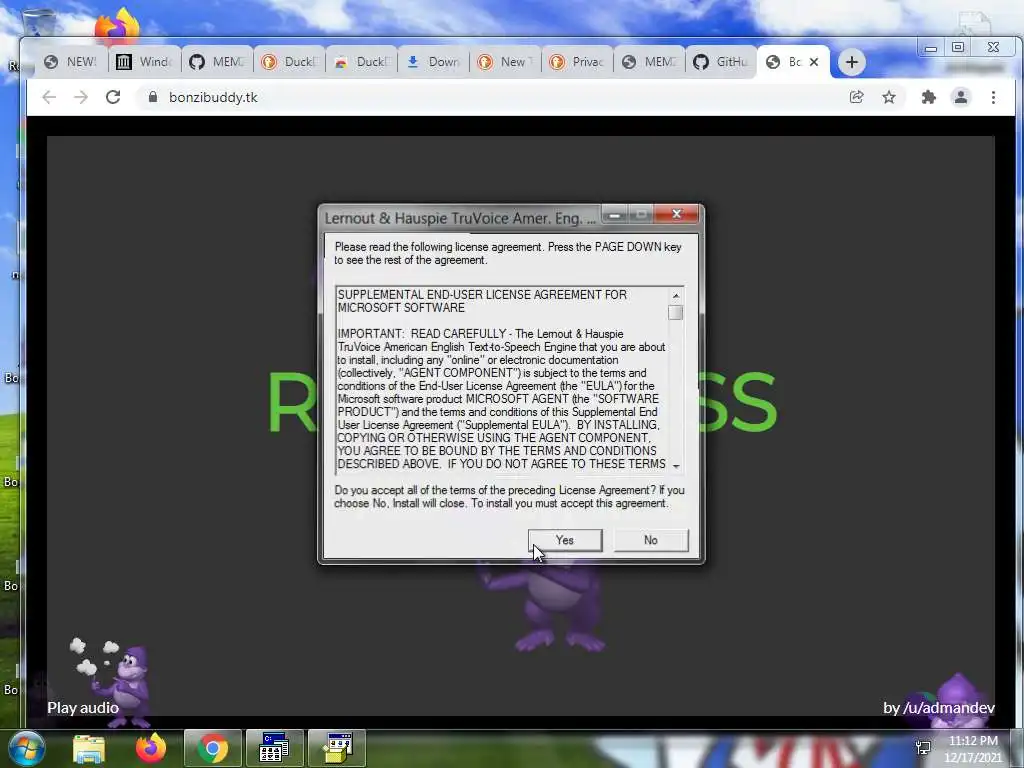The width and height of the screenshot is (1024, 768).
Task: Switch to the NEW! tab
Action: click(70, 62)
